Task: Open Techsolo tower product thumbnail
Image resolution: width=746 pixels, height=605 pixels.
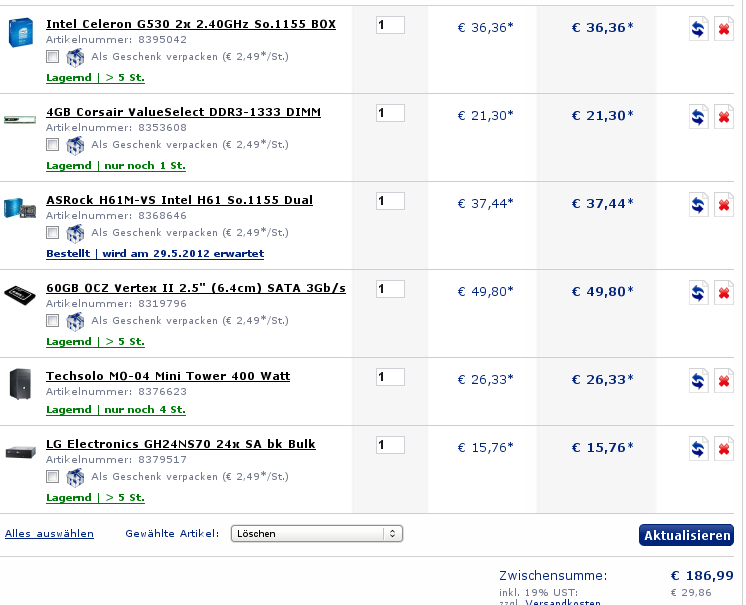Action: (x=20, y=383)
